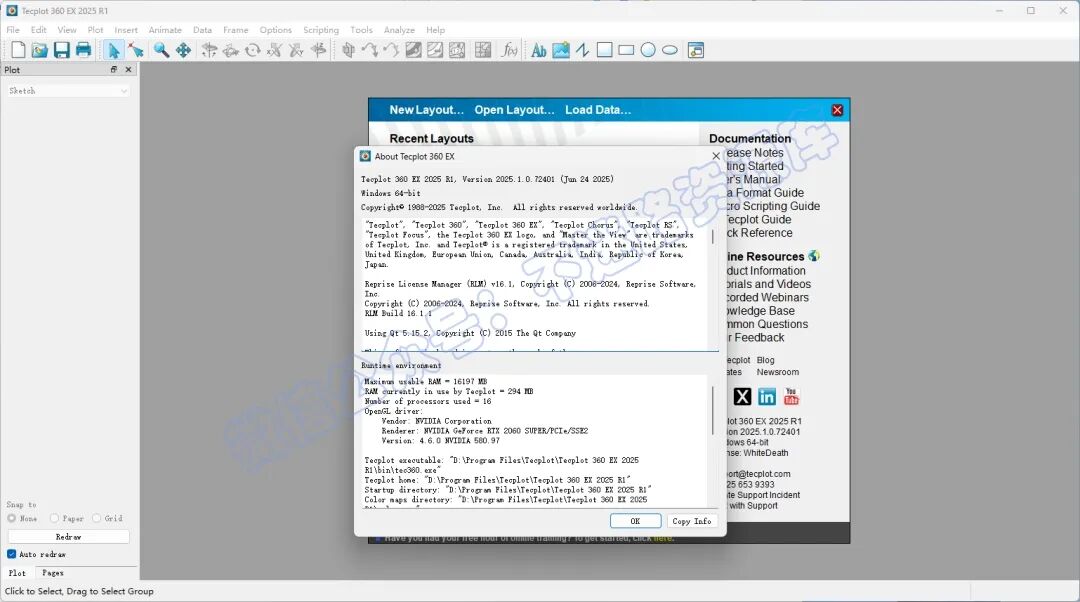Save layout using the floppy disk icon
1080x602 pixels.
61,50
